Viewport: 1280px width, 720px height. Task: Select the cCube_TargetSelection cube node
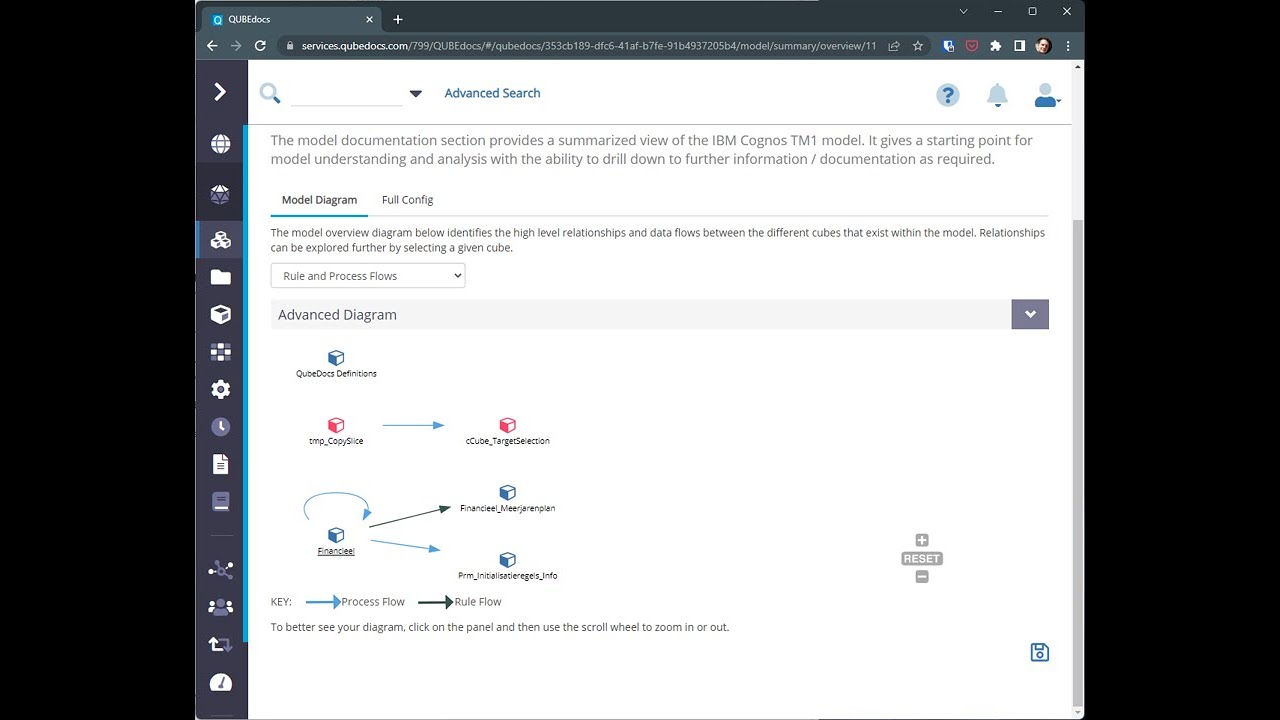click(x=507, y=425)
